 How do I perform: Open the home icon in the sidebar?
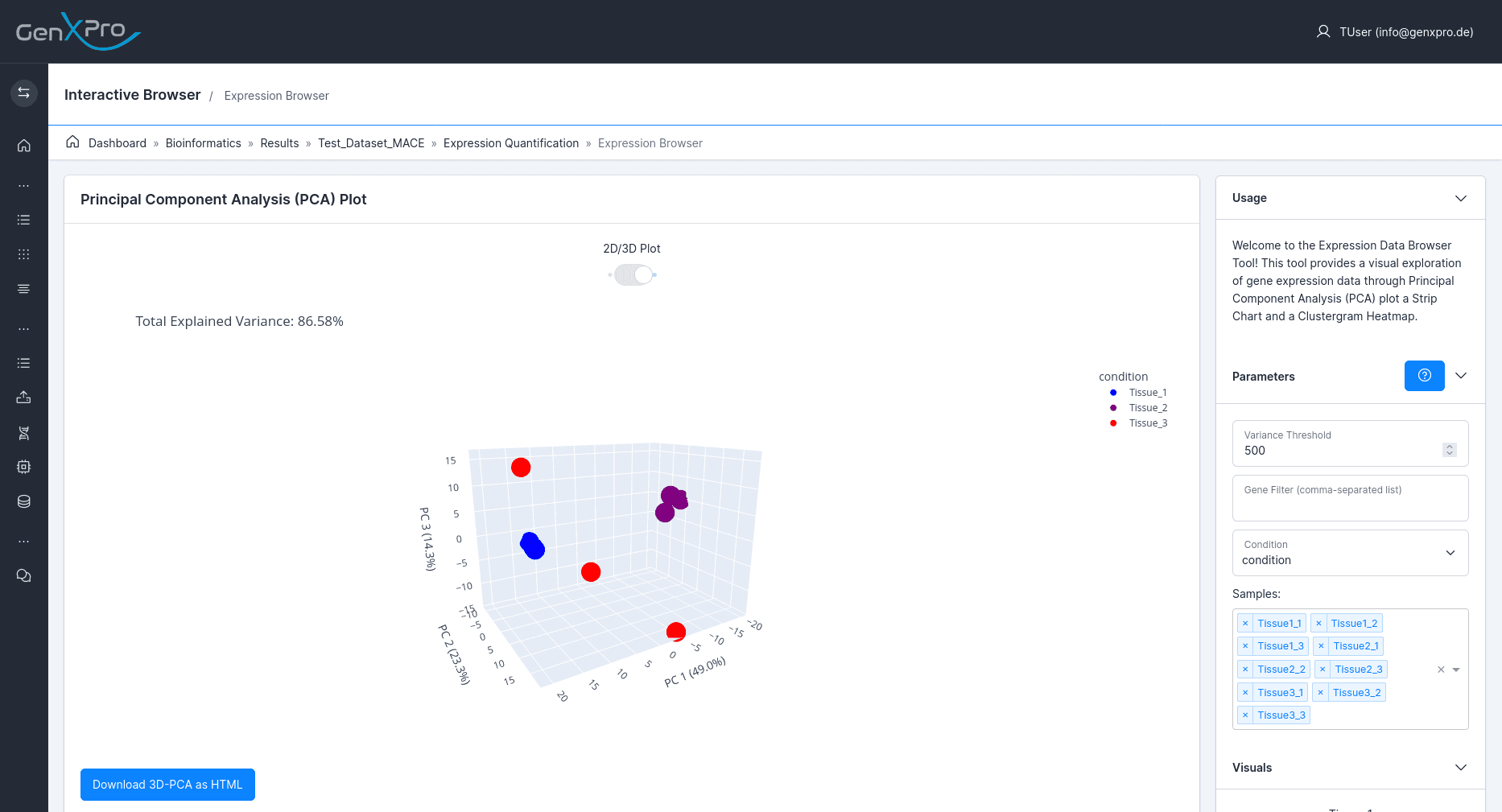coord(24,146)
